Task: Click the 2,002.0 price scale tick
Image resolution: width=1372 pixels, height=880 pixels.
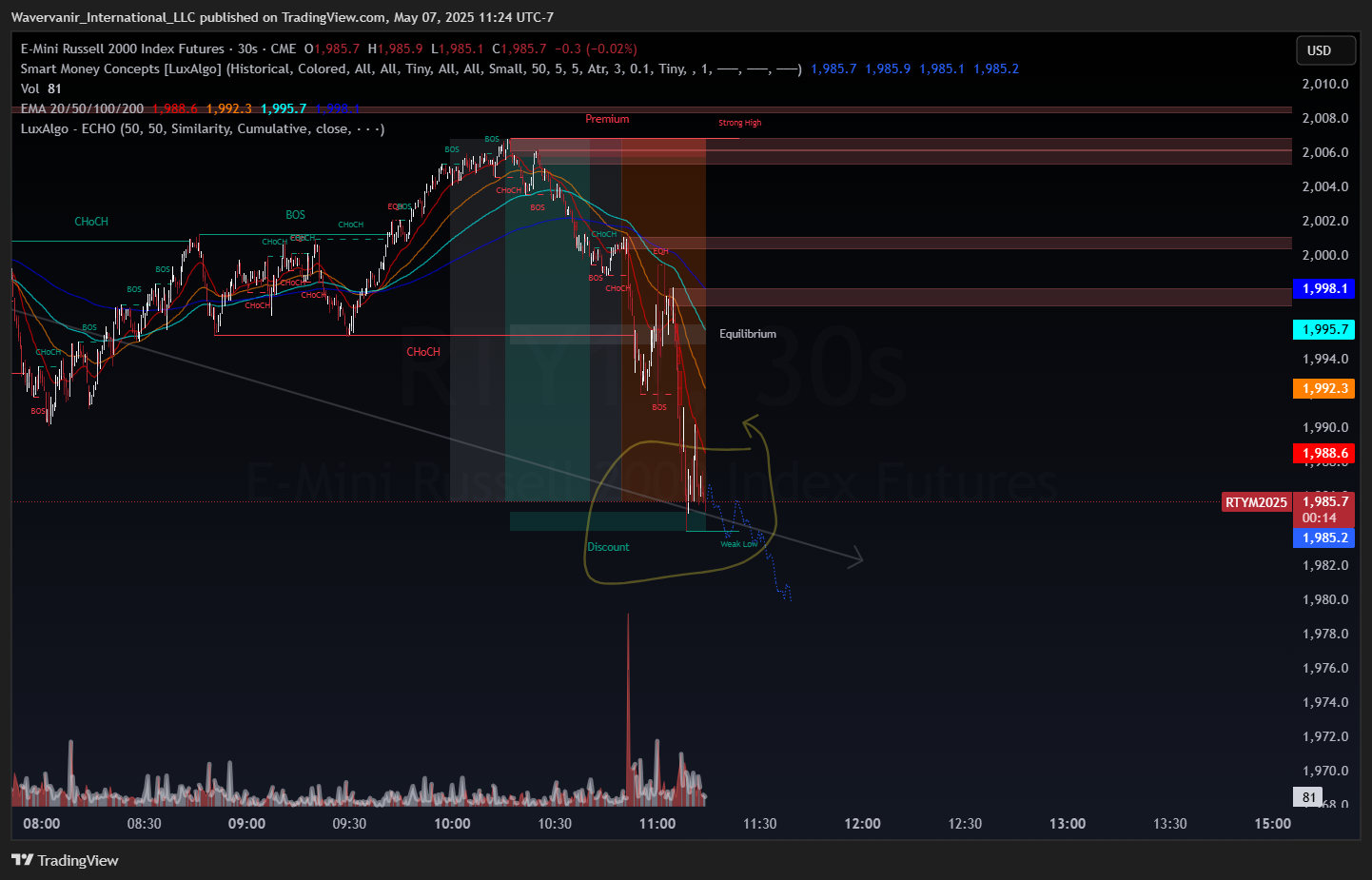Action: pos(1324,221)
